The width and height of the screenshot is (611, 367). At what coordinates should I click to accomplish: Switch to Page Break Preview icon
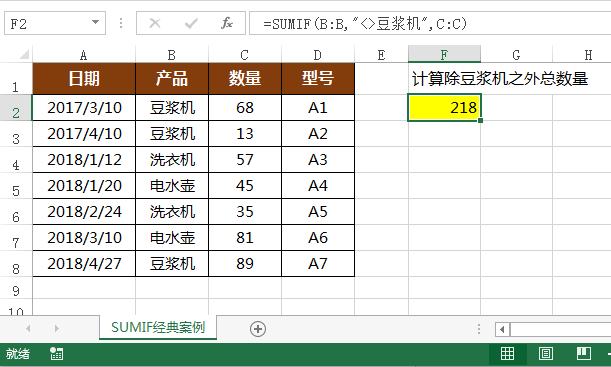584,353
